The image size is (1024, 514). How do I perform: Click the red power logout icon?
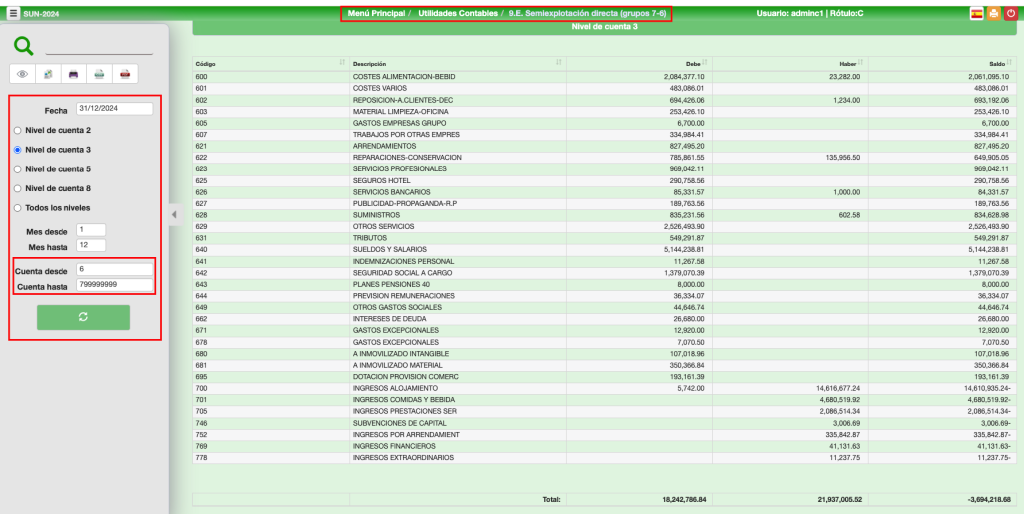[1010, 13]
